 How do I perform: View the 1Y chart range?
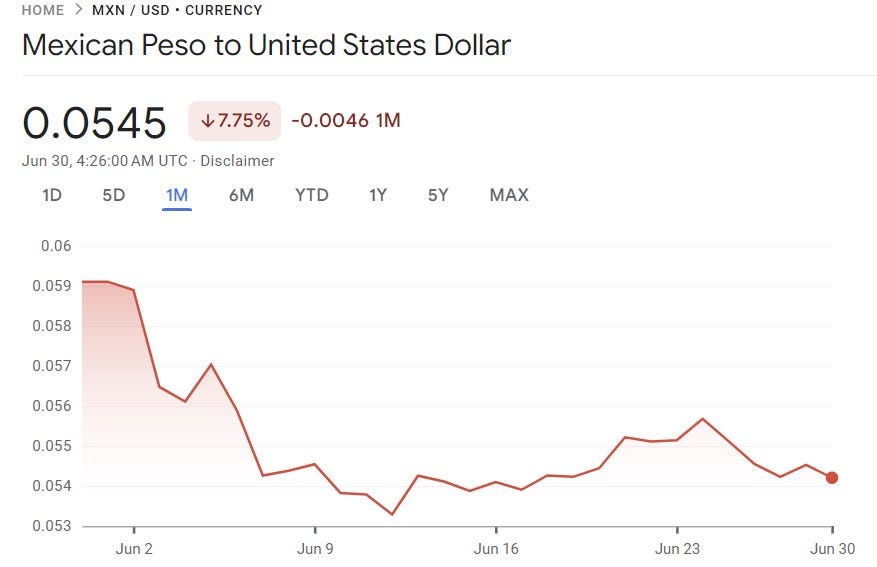click(x=378, y=195)
